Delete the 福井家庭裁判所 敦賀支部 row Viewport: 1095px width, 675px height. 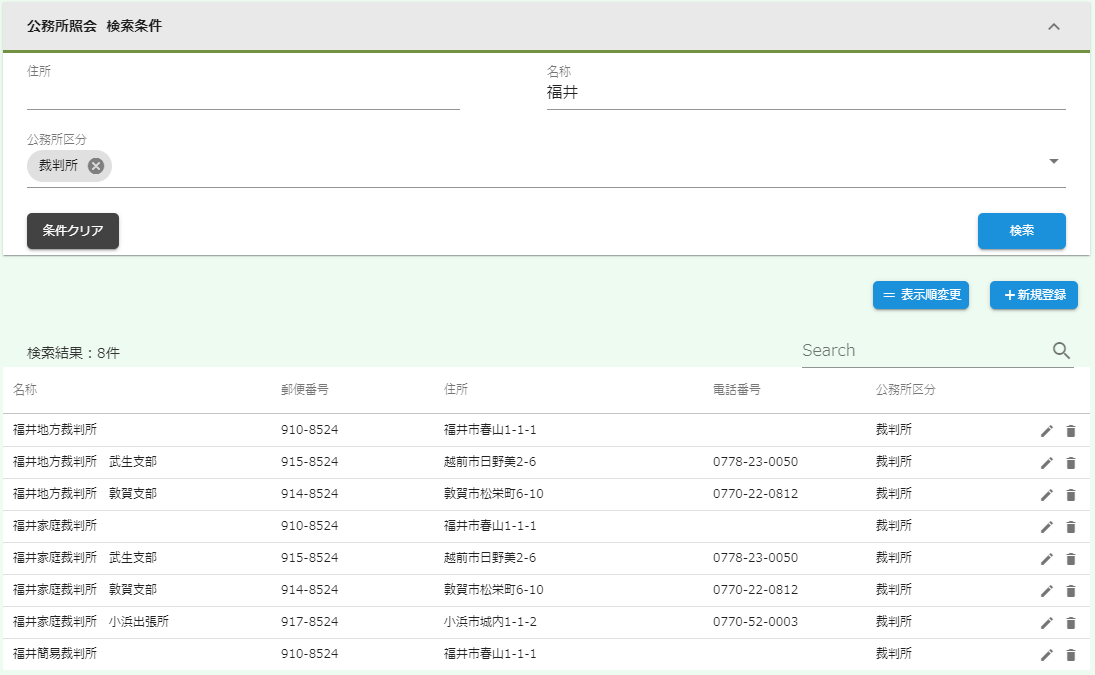tap(1071, 591)
